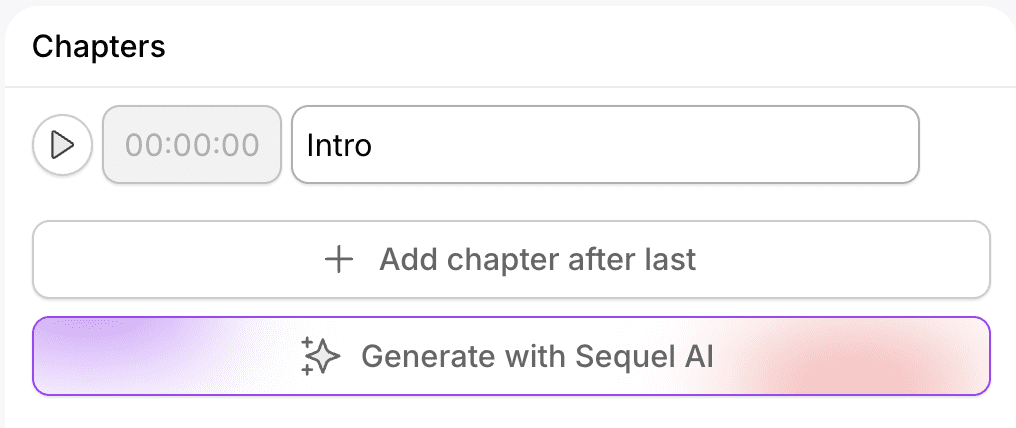Select the Chapters section heading
This screenshot has width=1016, height=428.
98,46
